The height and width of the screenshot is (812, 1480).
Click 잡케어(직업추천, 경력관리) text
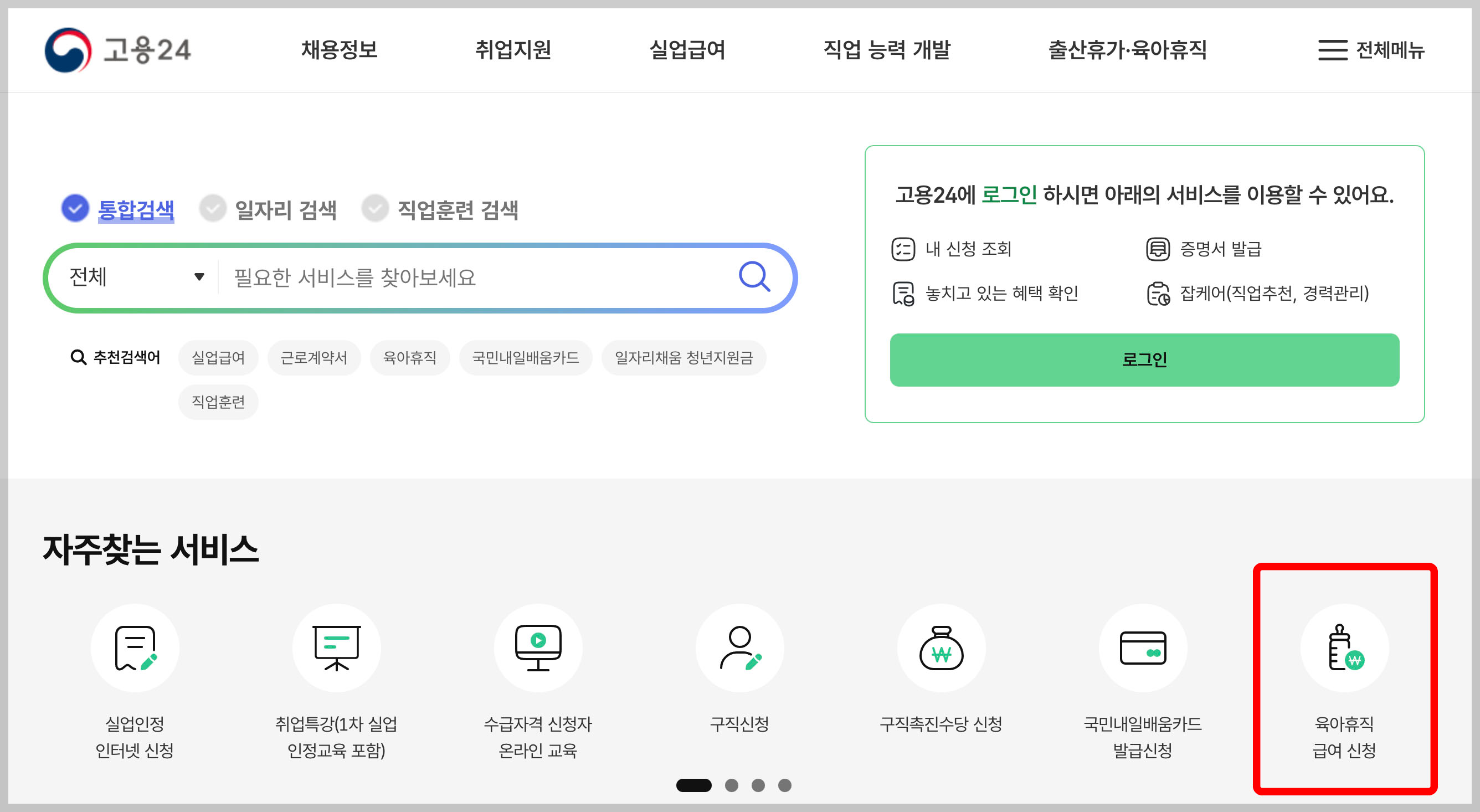pos(1275,294)
